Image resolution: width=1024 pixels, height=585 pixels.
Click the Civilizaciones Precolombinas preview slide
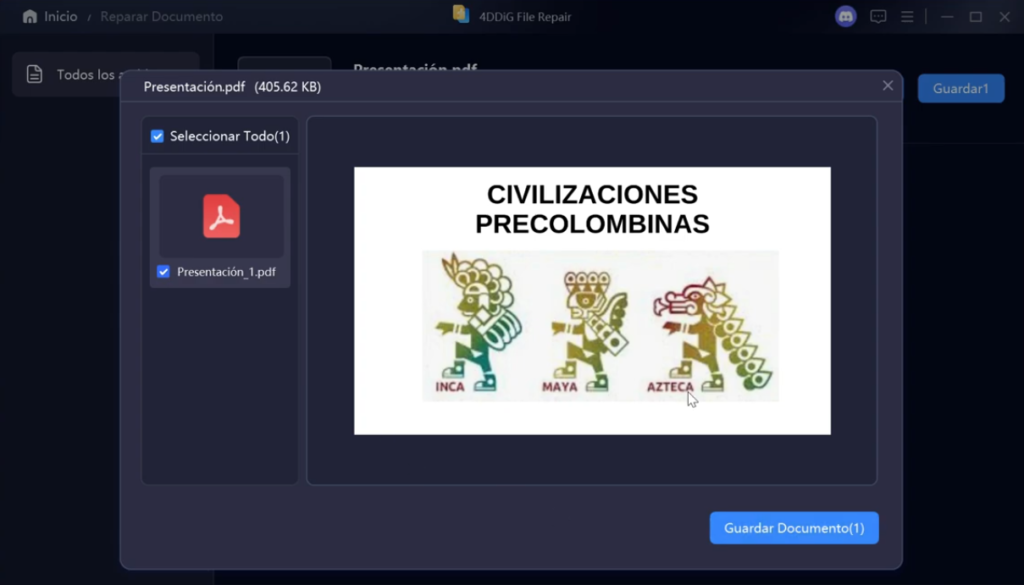coord(592,300)
